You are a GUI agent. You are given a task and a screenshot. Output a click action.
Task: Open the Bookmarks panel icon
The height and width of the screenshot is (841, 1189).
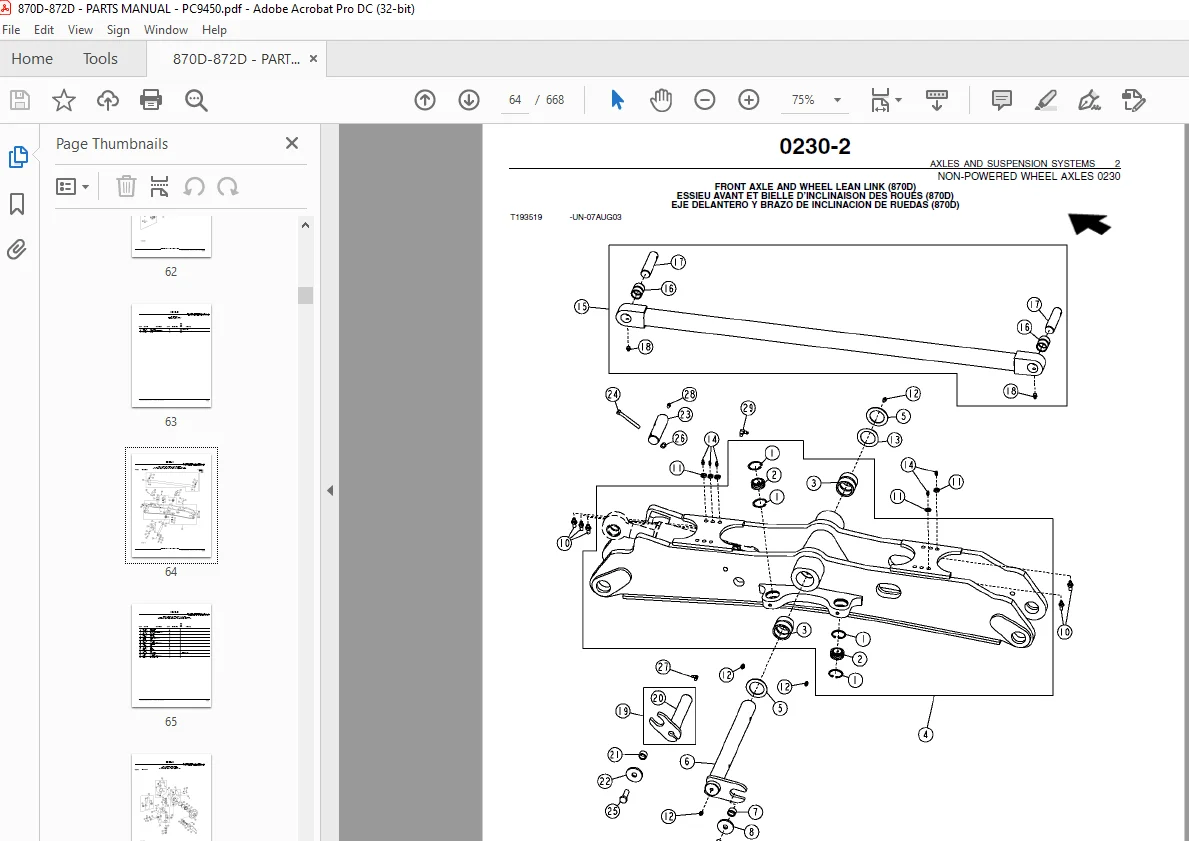tap(17, 204)
